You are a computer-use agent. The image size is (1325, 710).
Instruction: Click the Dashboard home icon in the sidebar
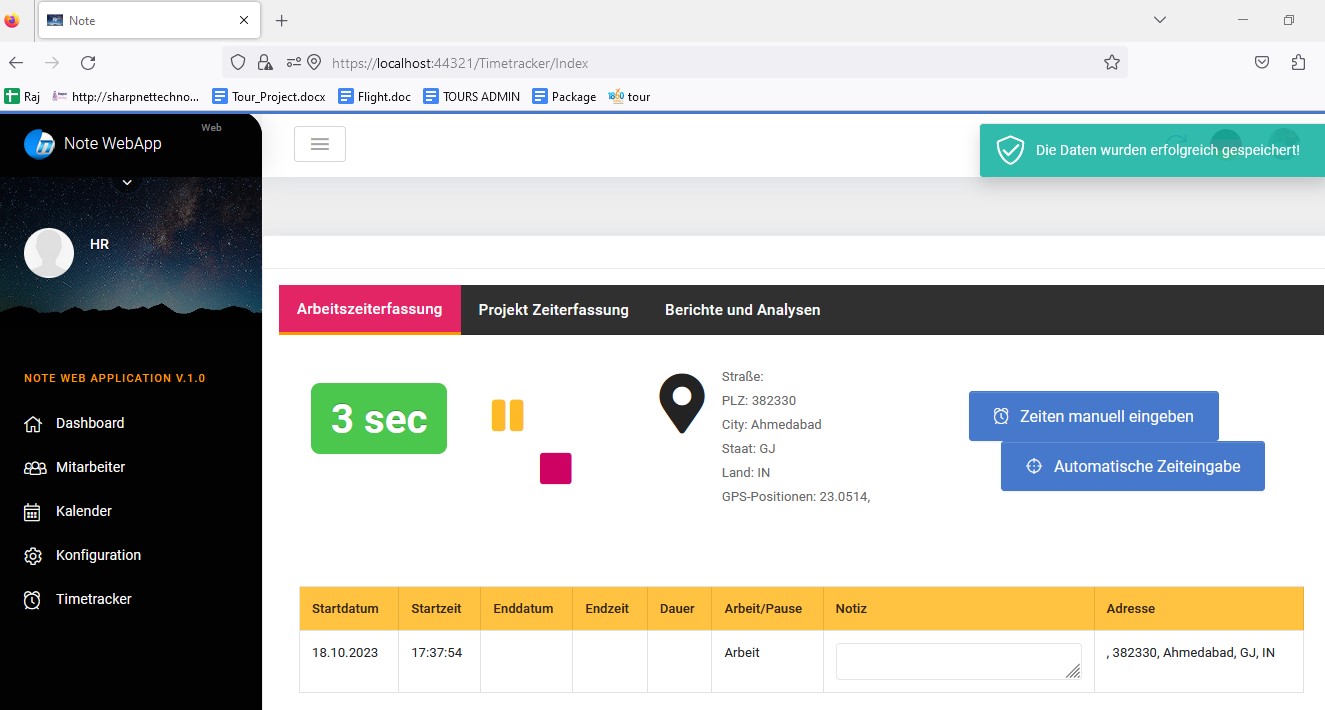click(x=33, y=424)
